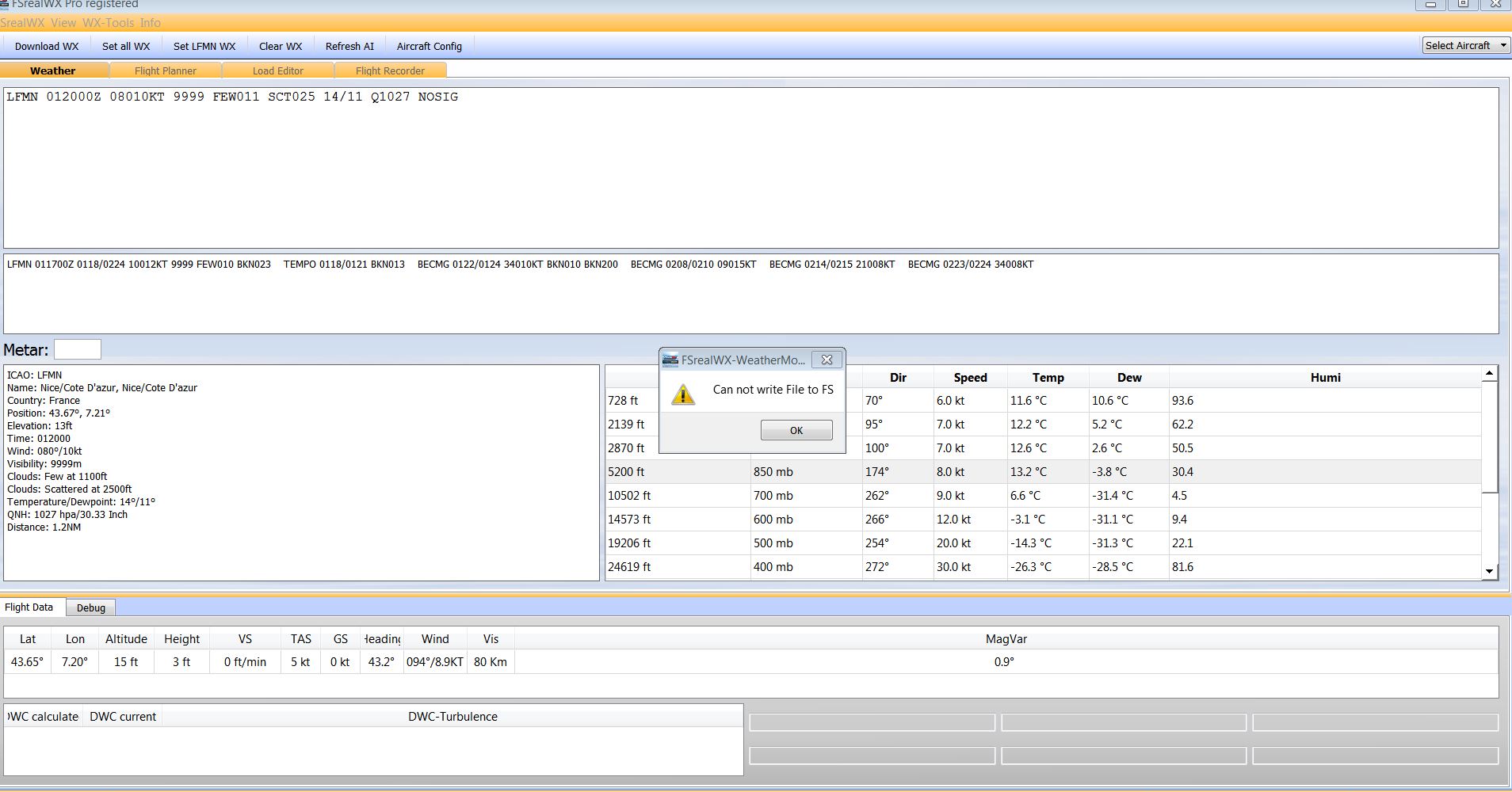Click the Download WX toolbar button
Image resolution: width=1512 pixels, height=792 pixels.
tap(47, 46)
